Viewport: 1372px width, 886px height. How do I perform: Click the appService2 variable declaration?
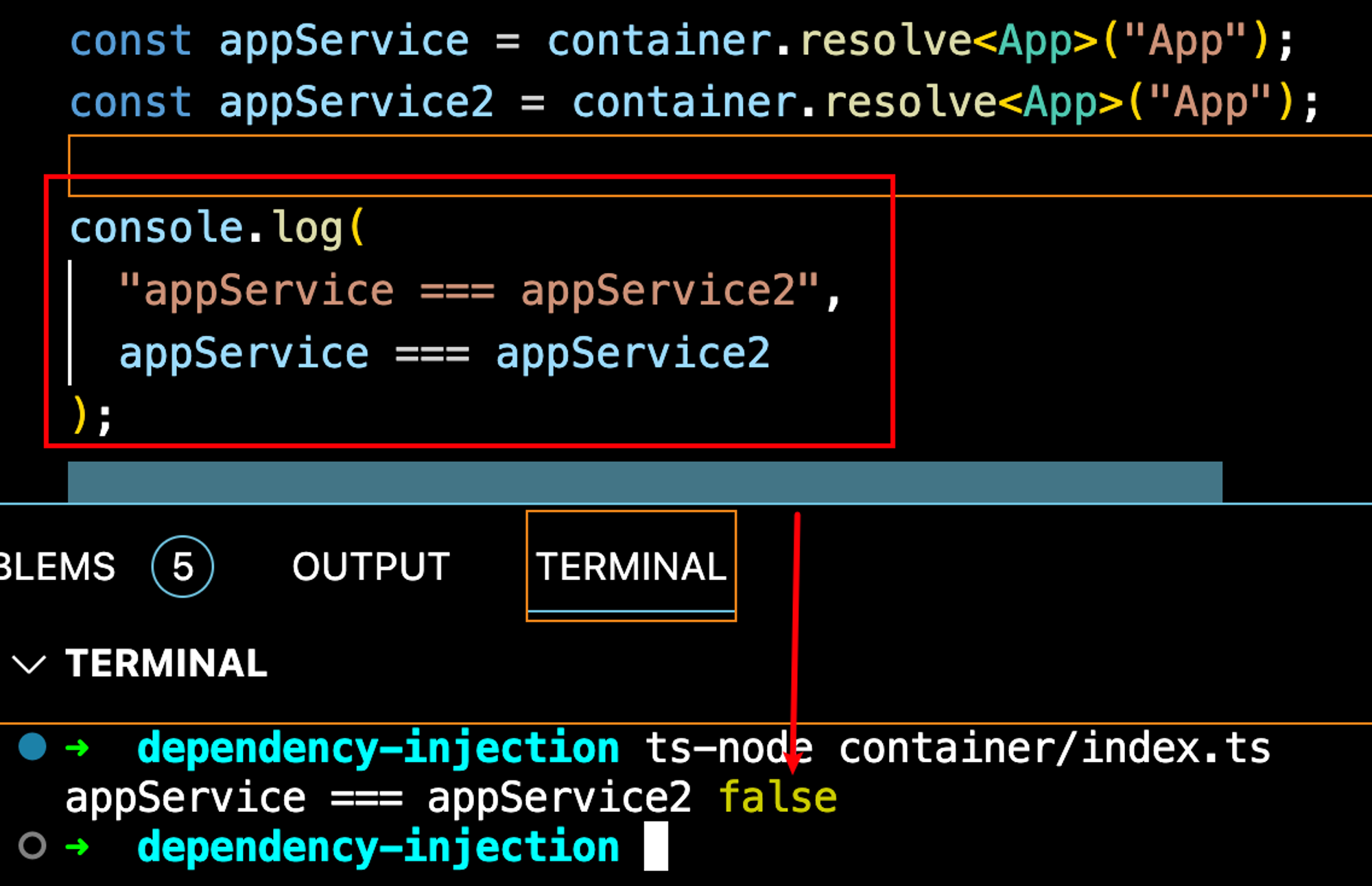click(355, 102)
